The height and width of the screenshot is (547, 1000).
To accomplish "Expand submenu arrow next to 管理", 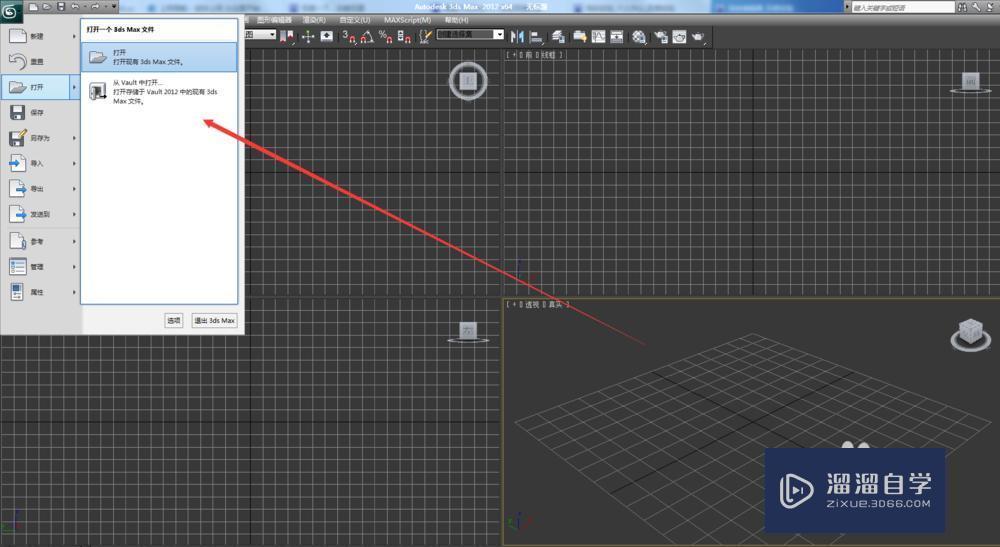I will point(74,266).
